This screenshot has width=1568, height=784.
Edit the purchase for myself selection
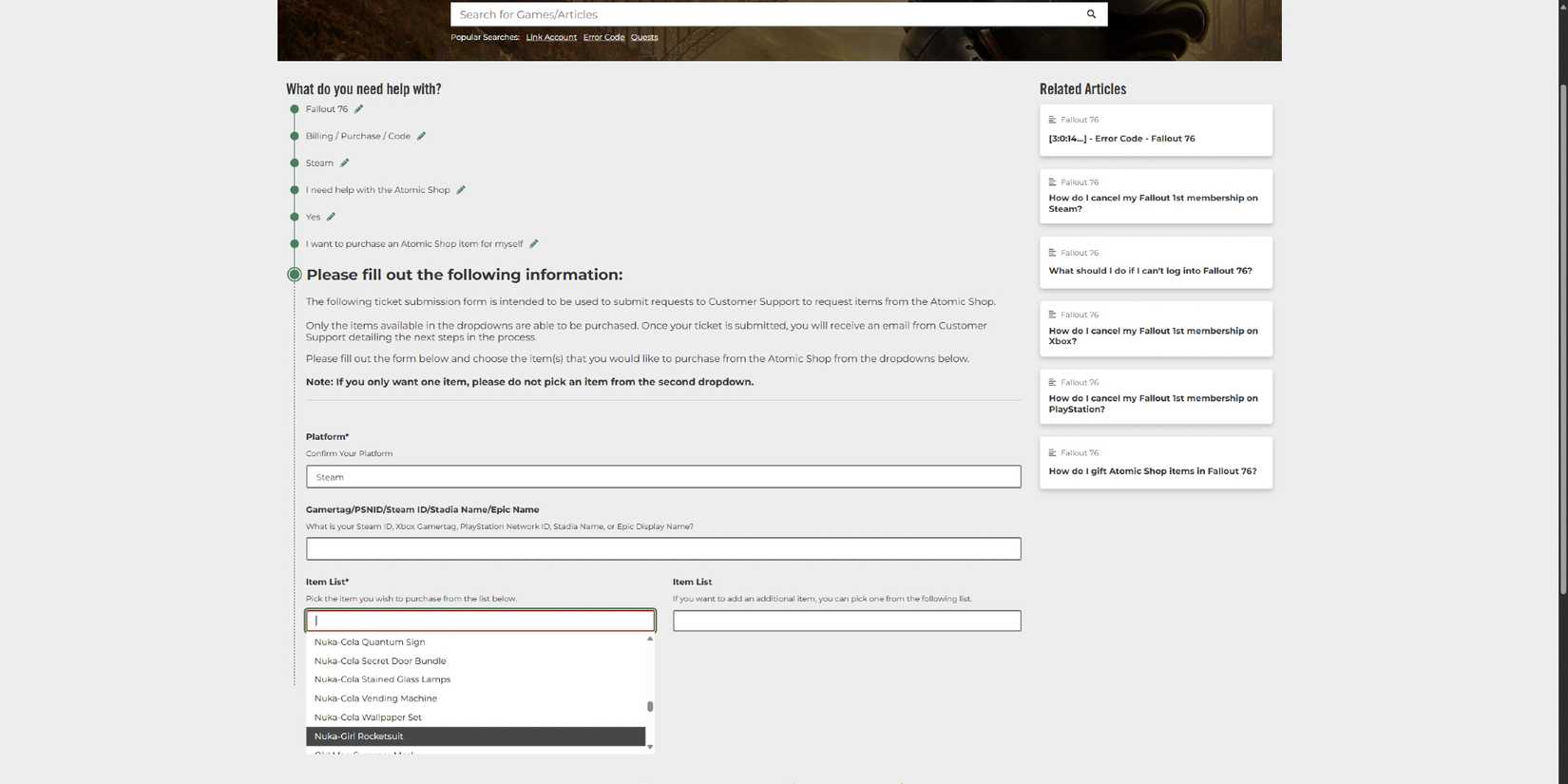534,244
